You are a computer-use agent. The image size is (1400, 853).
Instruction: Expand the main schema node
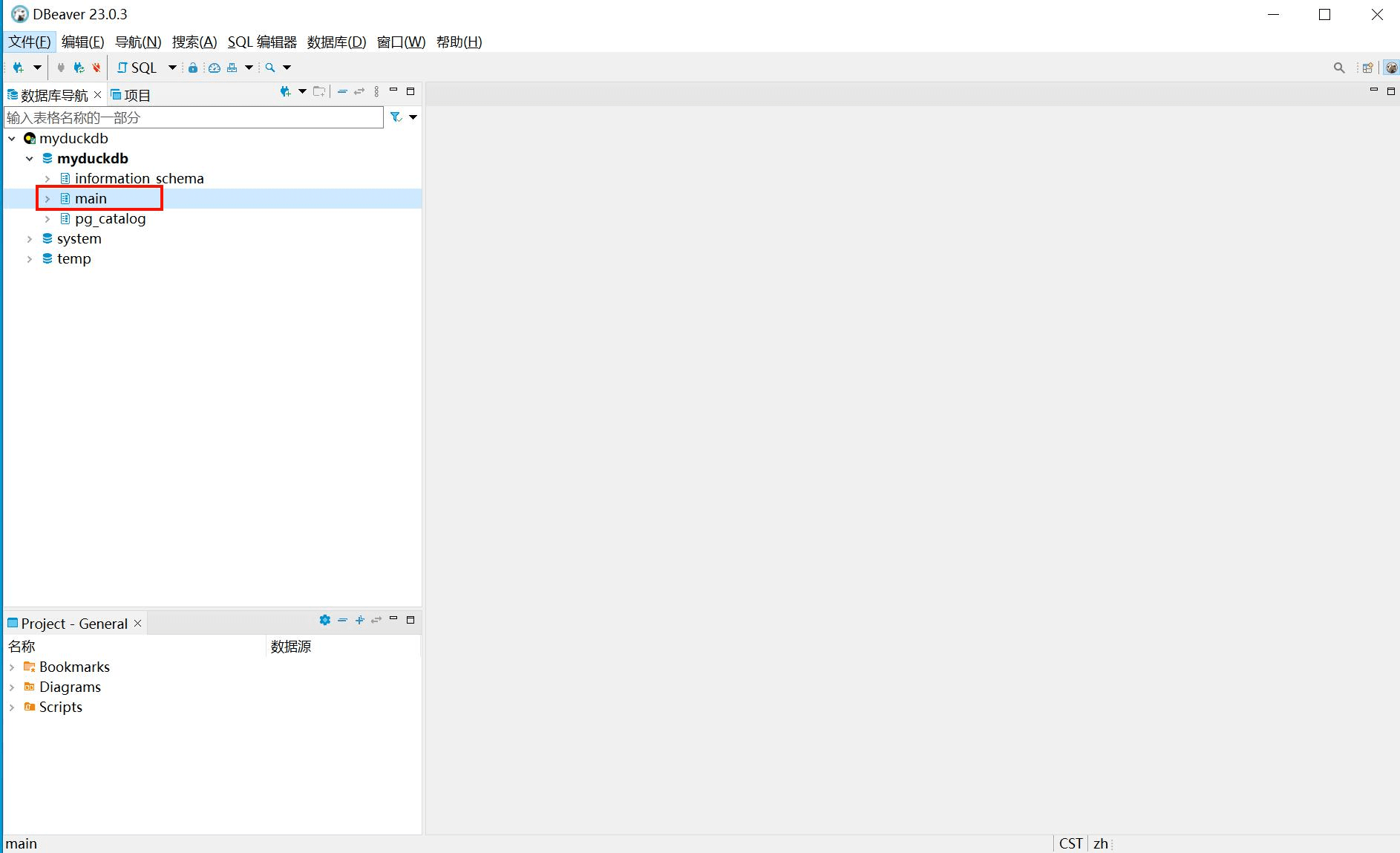click(x=48, y=199)
